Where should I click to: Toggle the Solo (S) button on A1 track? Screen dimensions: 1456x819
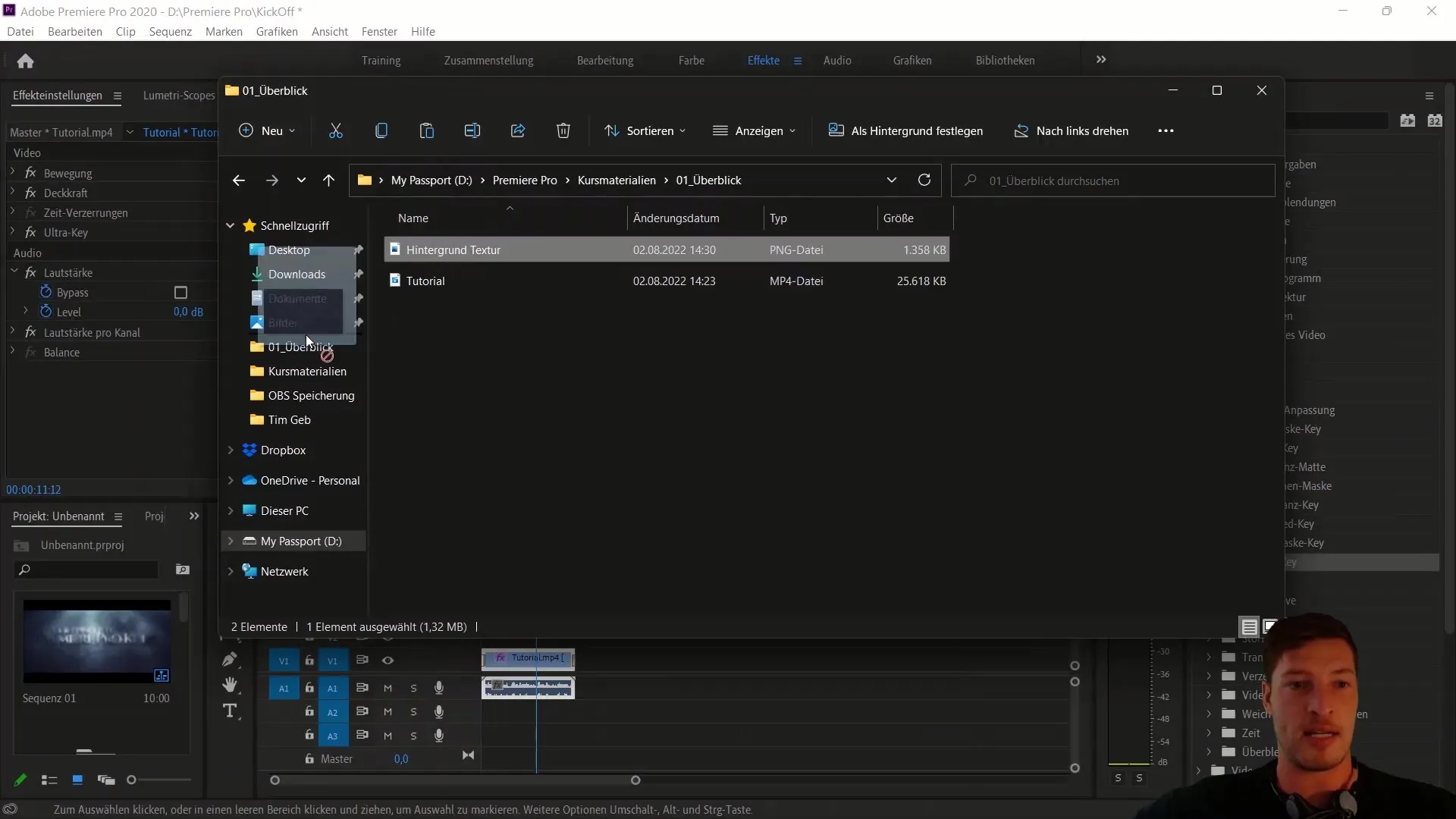pos(413,687)
